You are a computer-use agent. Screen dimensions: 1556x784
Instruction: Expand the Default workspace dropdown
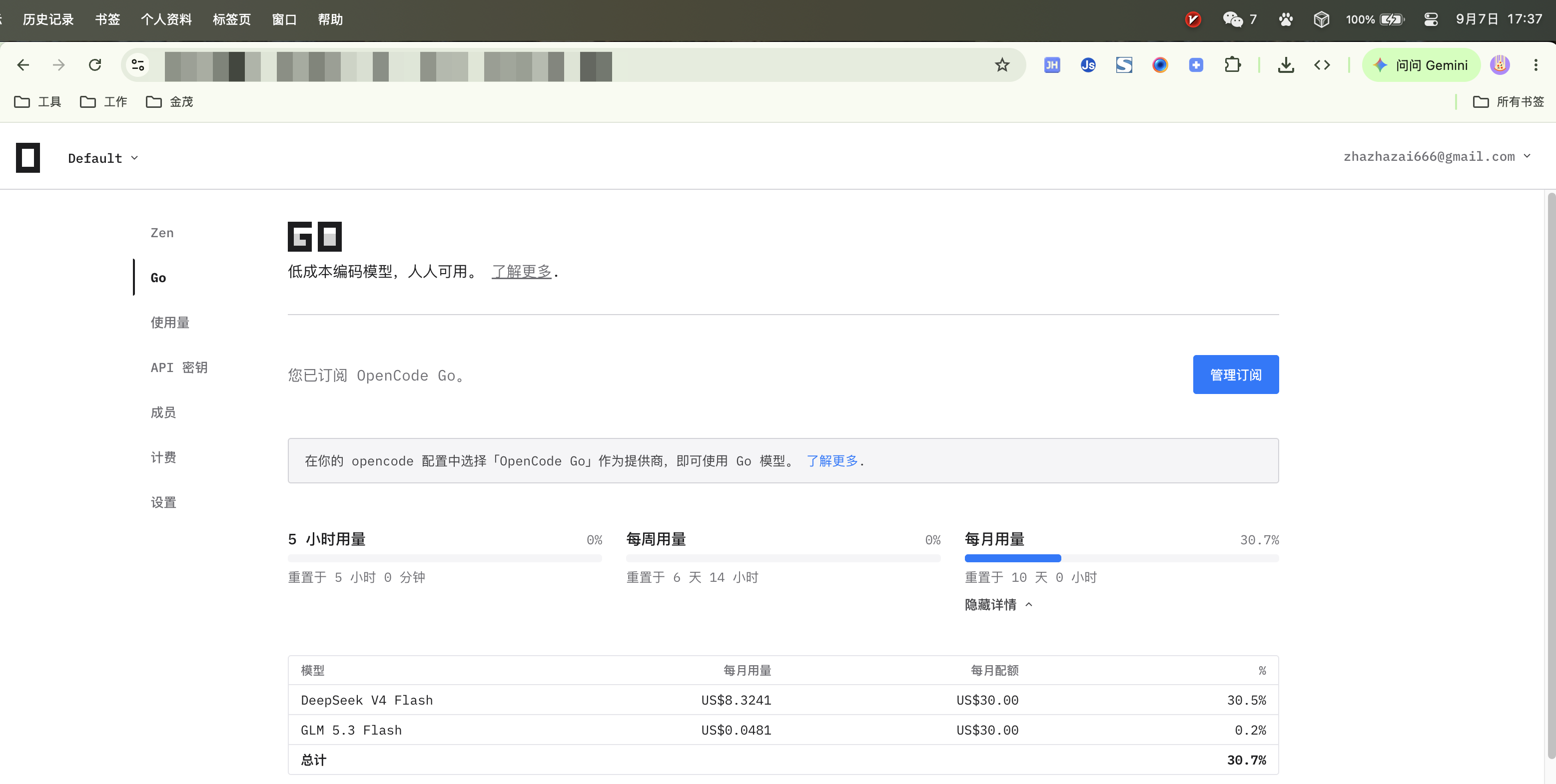[x=103, y=158]
